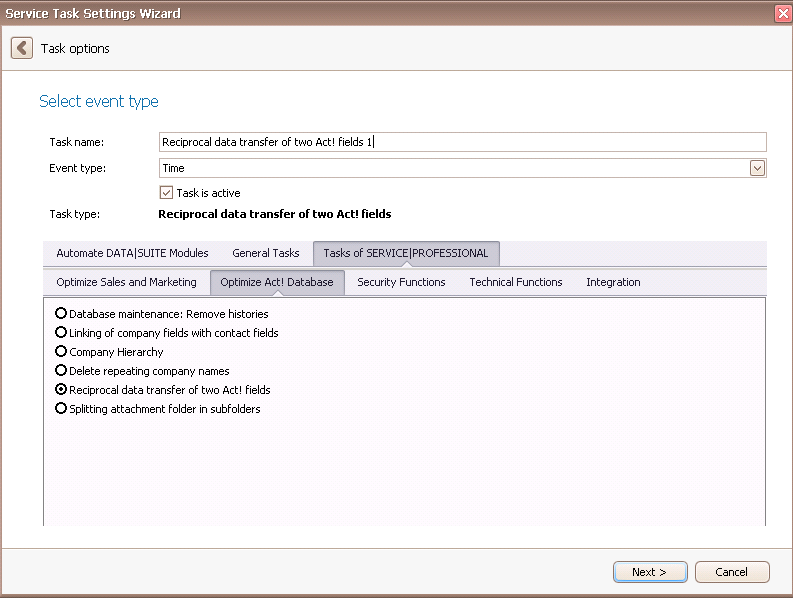The width and height of the screenshot is (793, 598).
Task: Select Tasks of SERVICE|PROFESSIONAL tab
Action: pyautogui.click(x=406, y=253)
